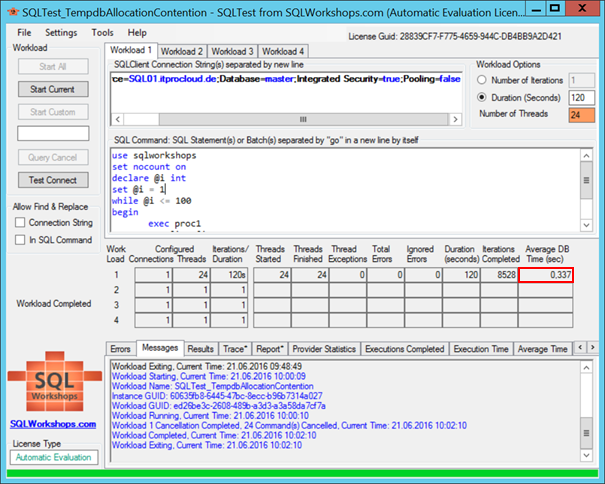Viewport: 605px width, 484px height.
Task: Click the SQL Command editor text area
Action: (345, 190)
